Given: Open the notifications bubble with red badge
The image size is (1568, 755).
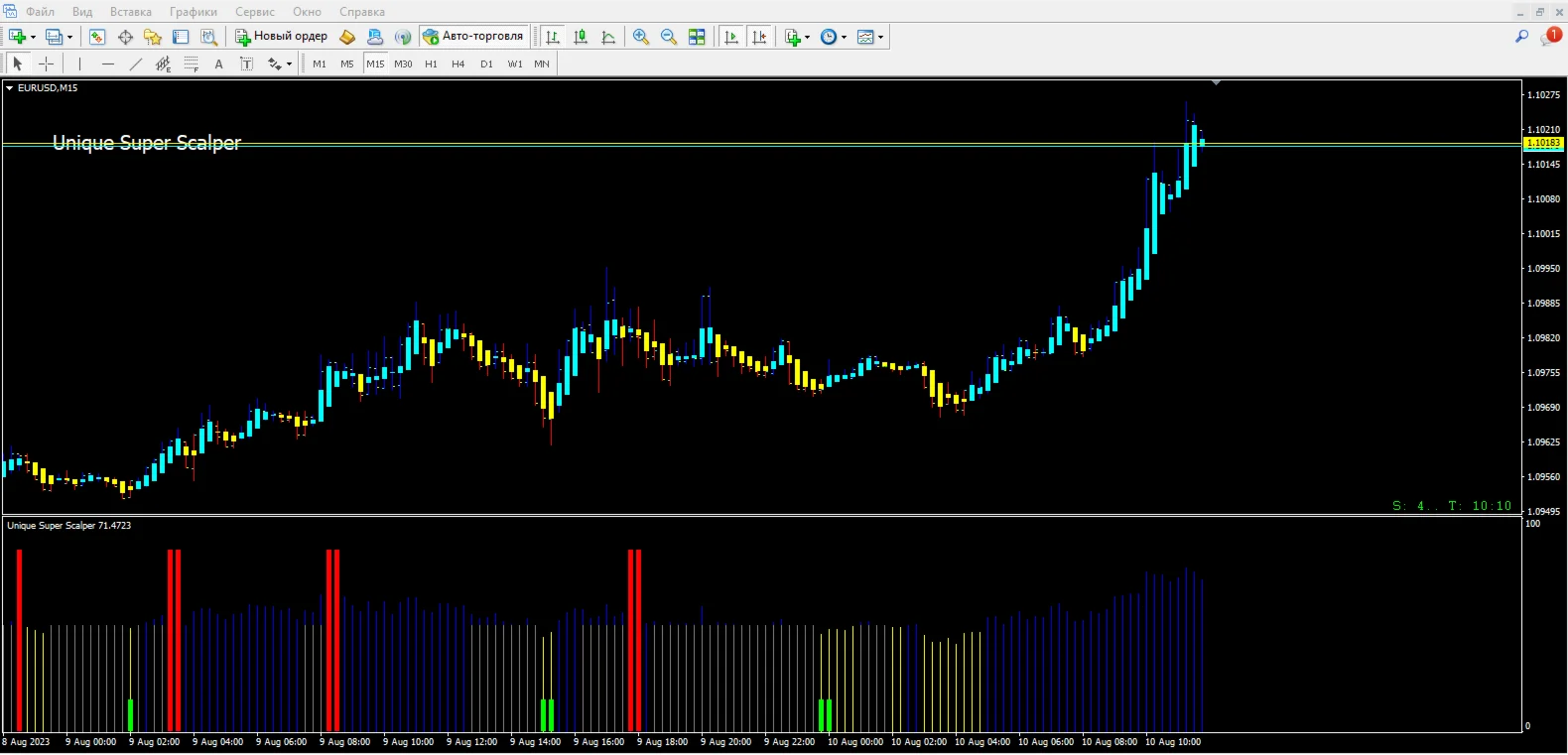Looking at the screenshot, I should coord(1551,36).
